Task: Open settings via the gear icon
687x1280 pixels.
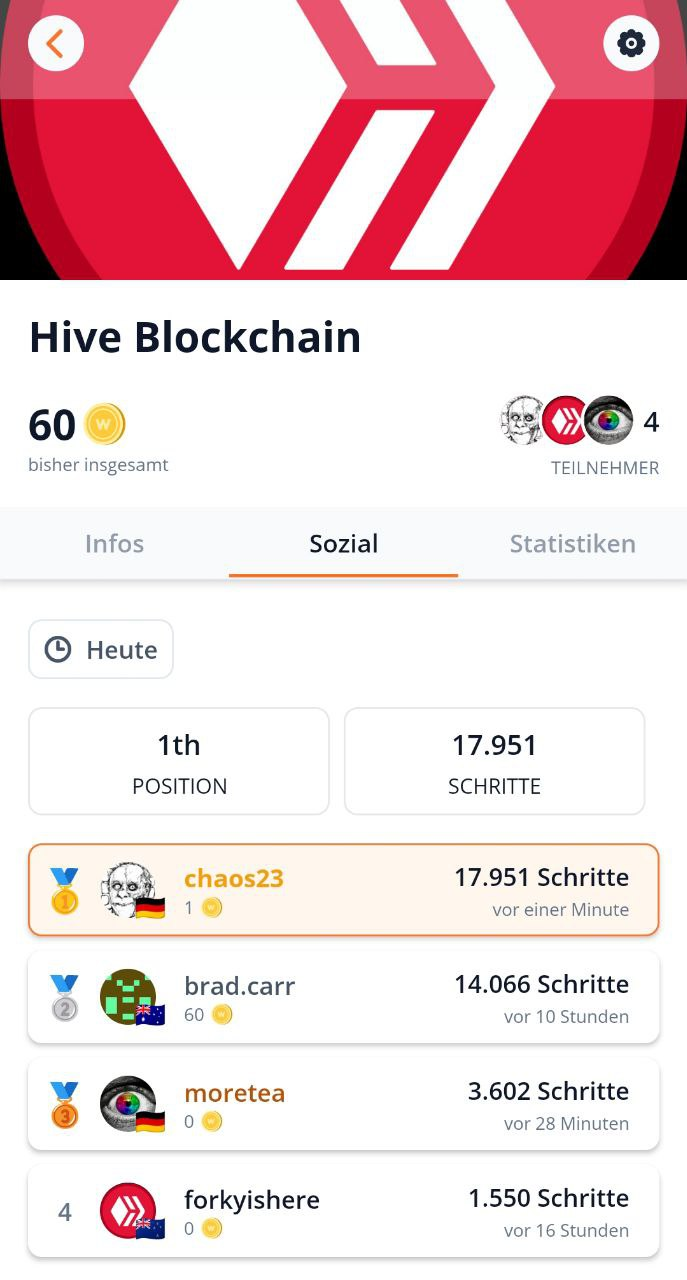Action: click(x=631, y=44)
